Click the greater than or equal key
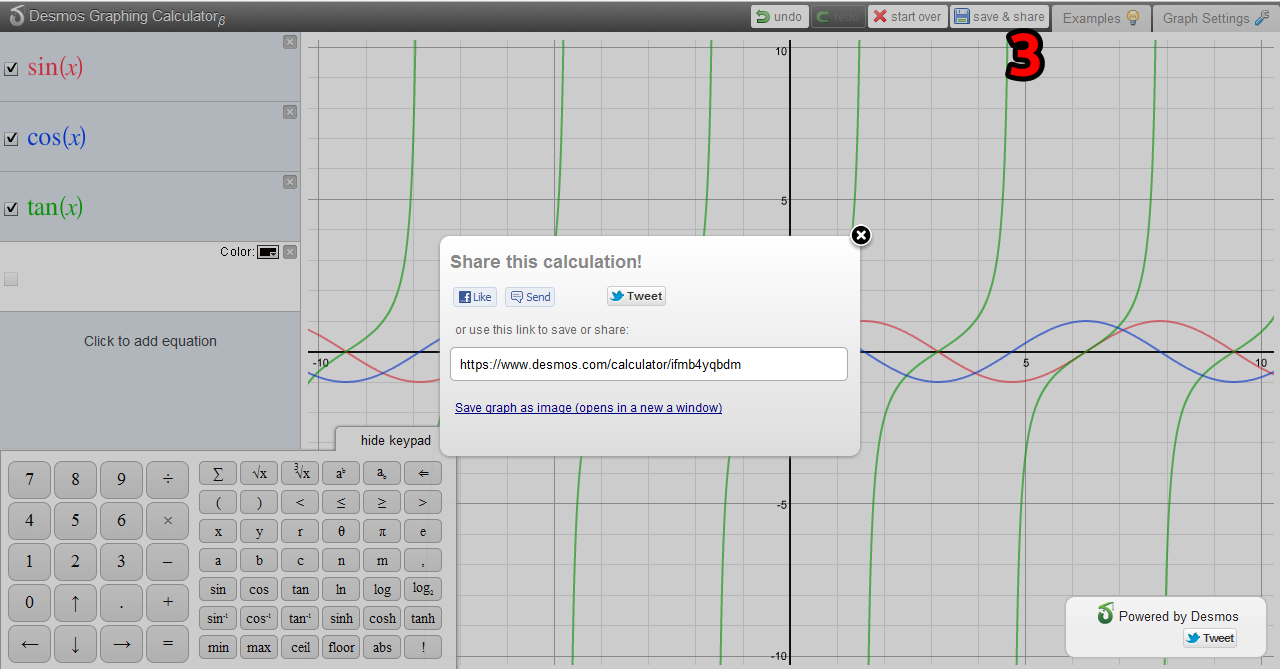Viewport: 1280px width, 669px height. (382, 502)
